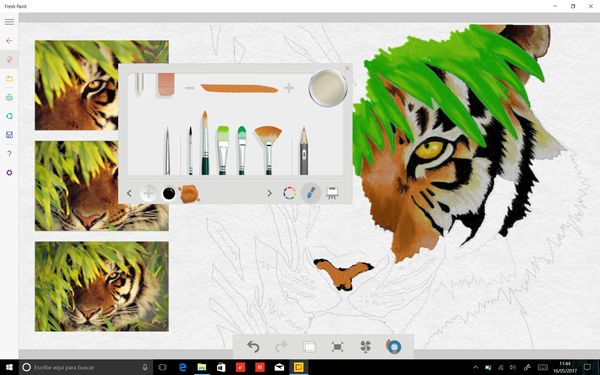
Task: Open the Action Center notifications
Action: coord(587,367)
